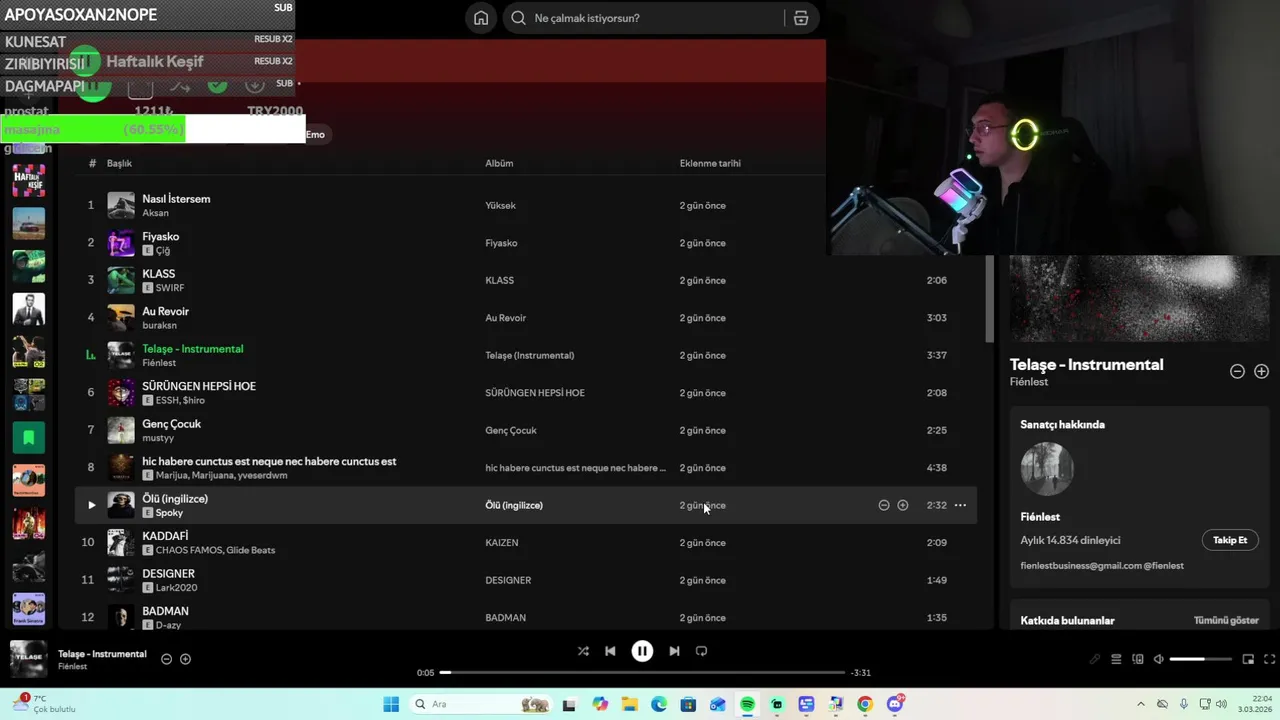
Task: Open Microsoft Edge from the taskbar
Action: pos(659,704)
